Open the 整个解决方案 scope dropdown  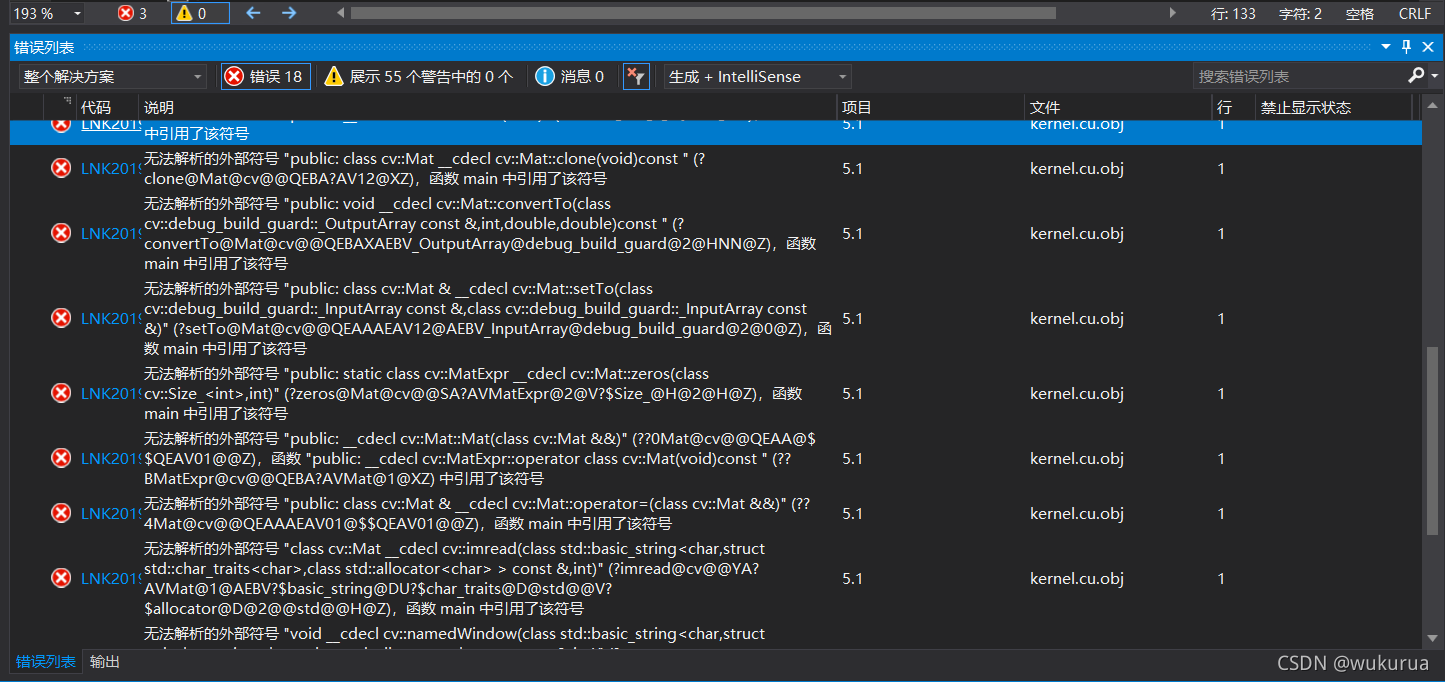(113, 76)
